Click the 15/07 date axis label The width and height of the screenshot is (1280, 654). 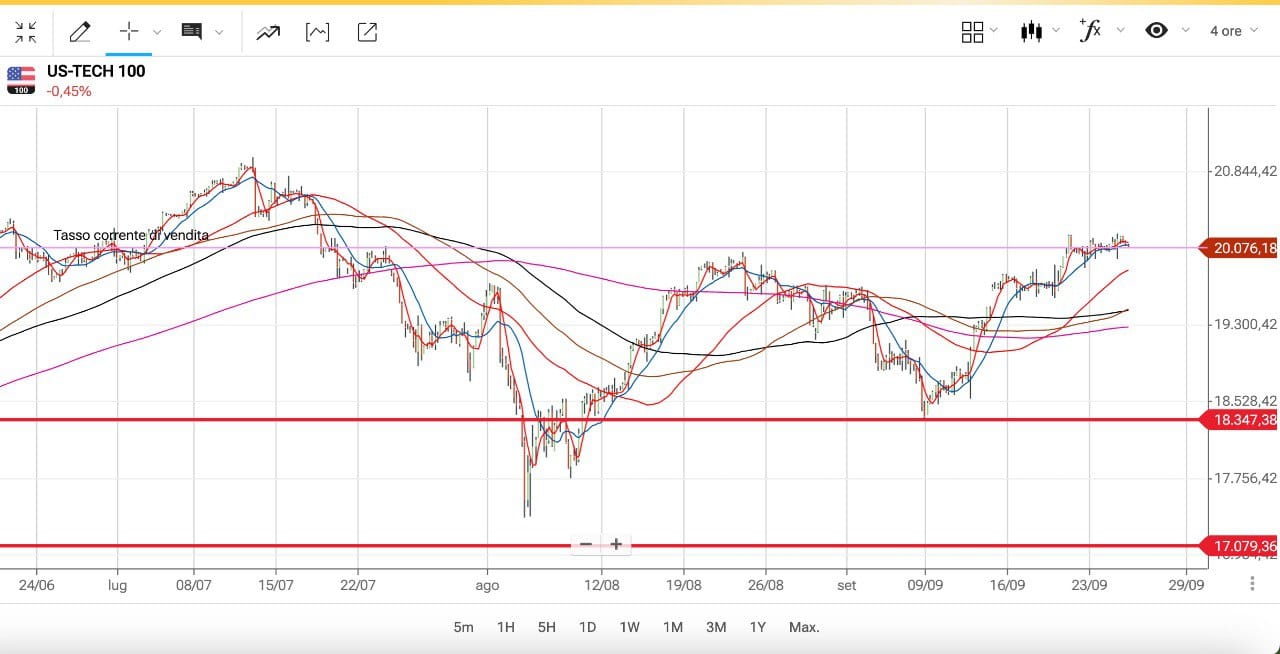(x=275, y=585)
